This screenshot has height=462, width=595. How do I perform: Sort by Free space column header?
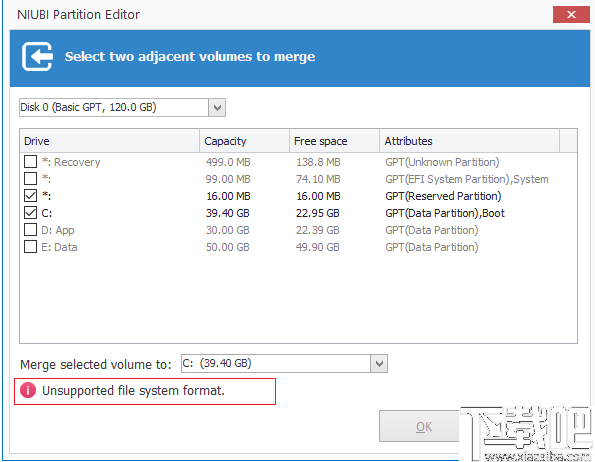(334, 141)
